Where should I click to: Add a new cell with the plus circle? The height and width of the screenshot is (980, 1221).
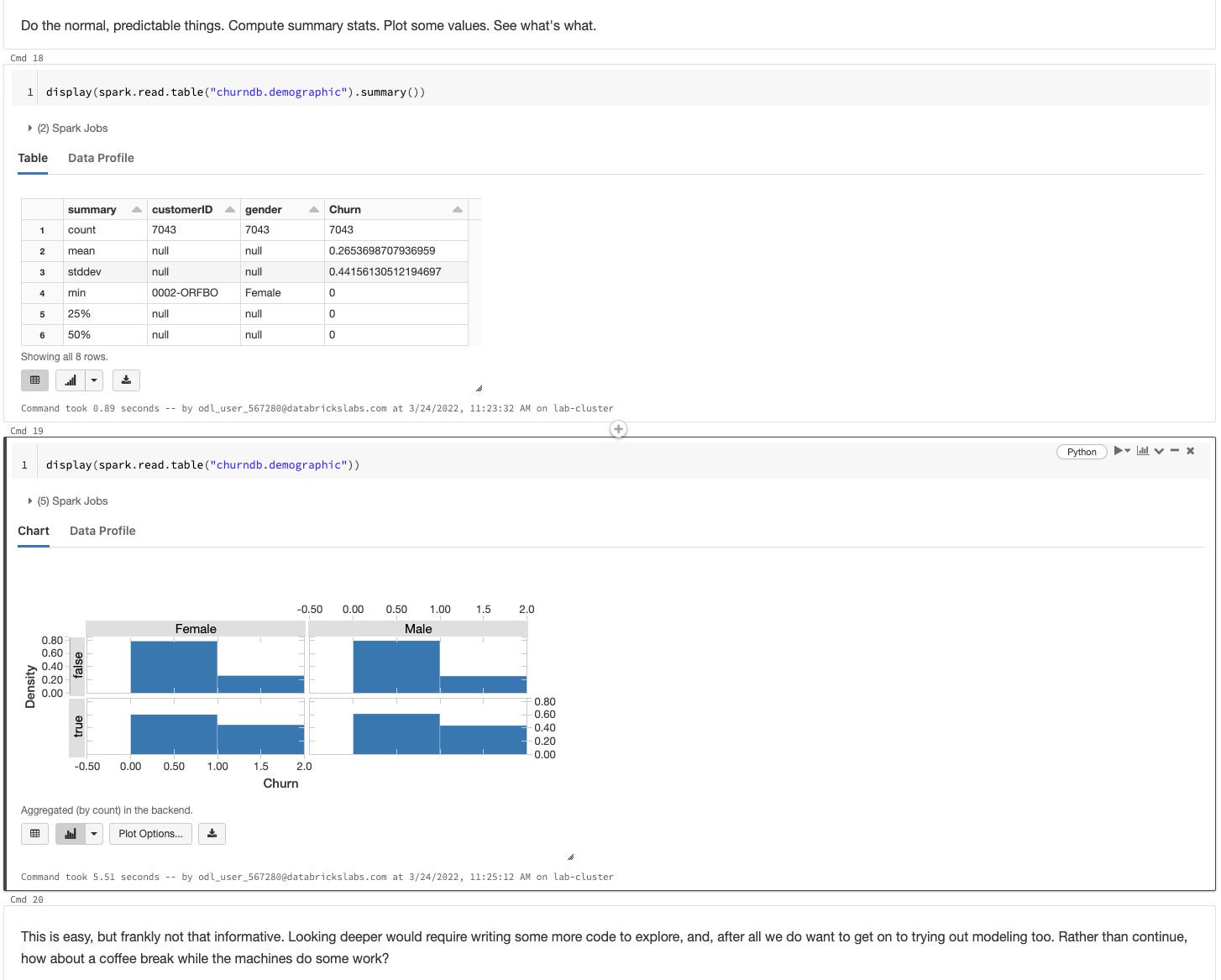click(618, 429)
